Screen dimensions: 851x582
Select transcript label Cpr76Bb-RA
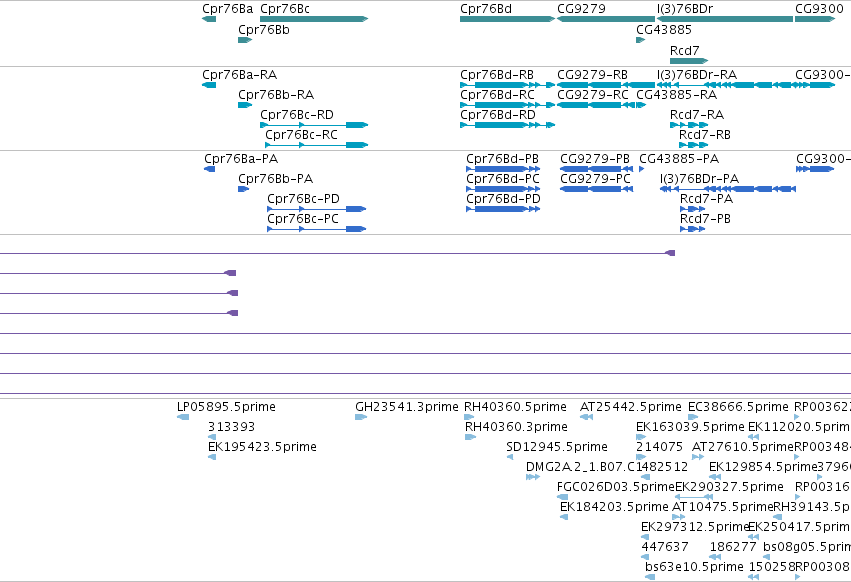276,95
